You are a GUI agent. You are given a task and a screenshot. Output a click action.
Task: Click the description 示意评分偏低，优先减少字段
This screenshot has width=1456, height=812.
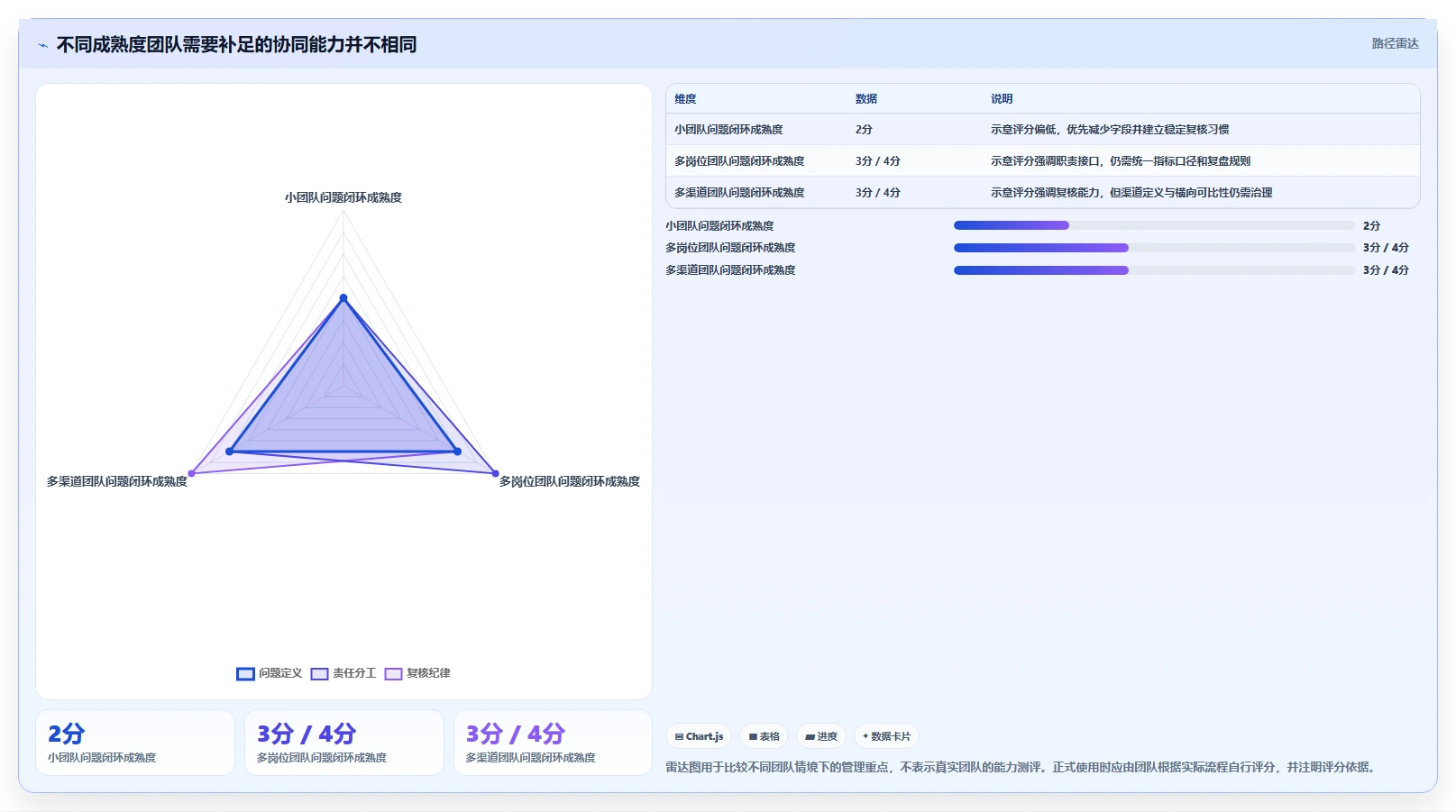[1110, 130]
